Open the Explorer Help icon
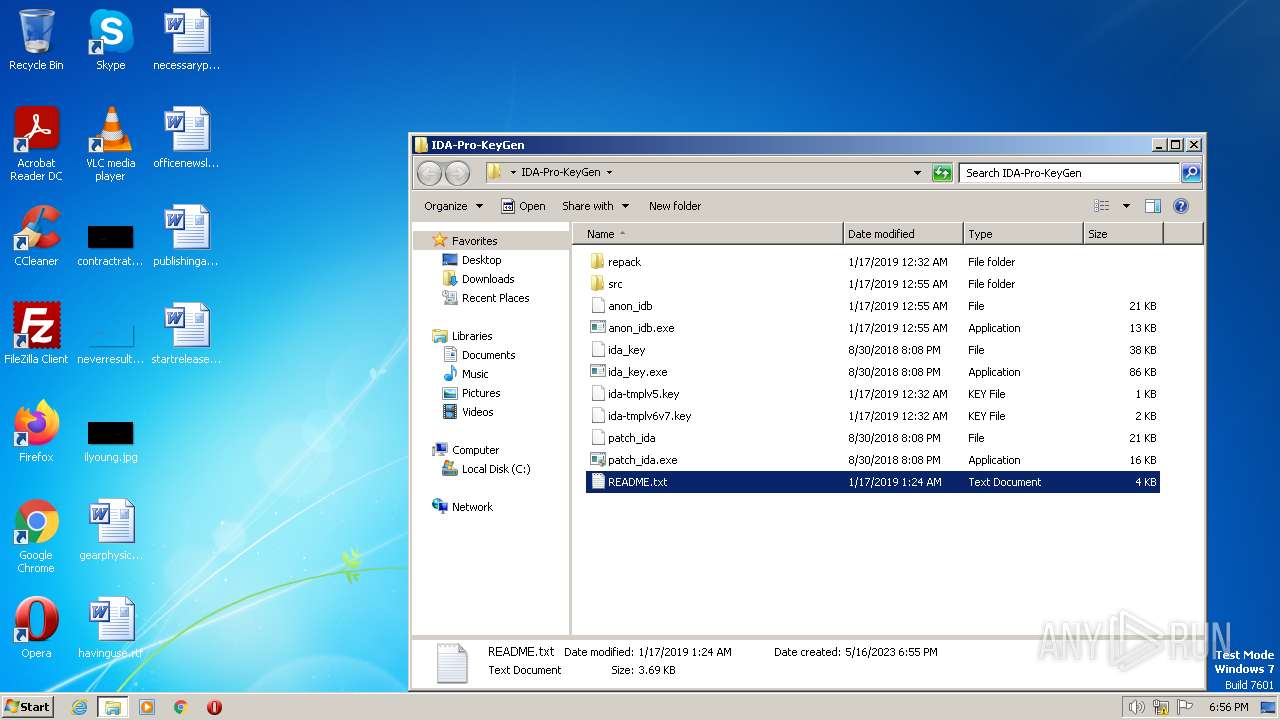 1180,206
